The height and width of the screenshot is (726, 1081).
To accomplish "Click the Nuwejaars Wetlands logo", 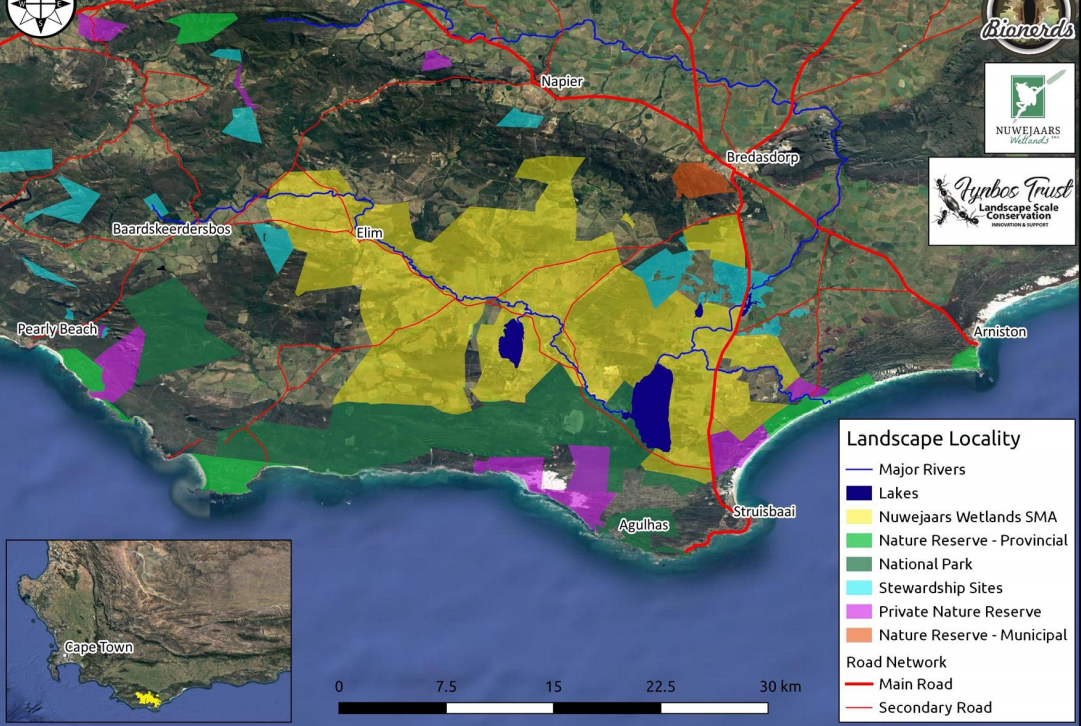I will coord(1029,108).
